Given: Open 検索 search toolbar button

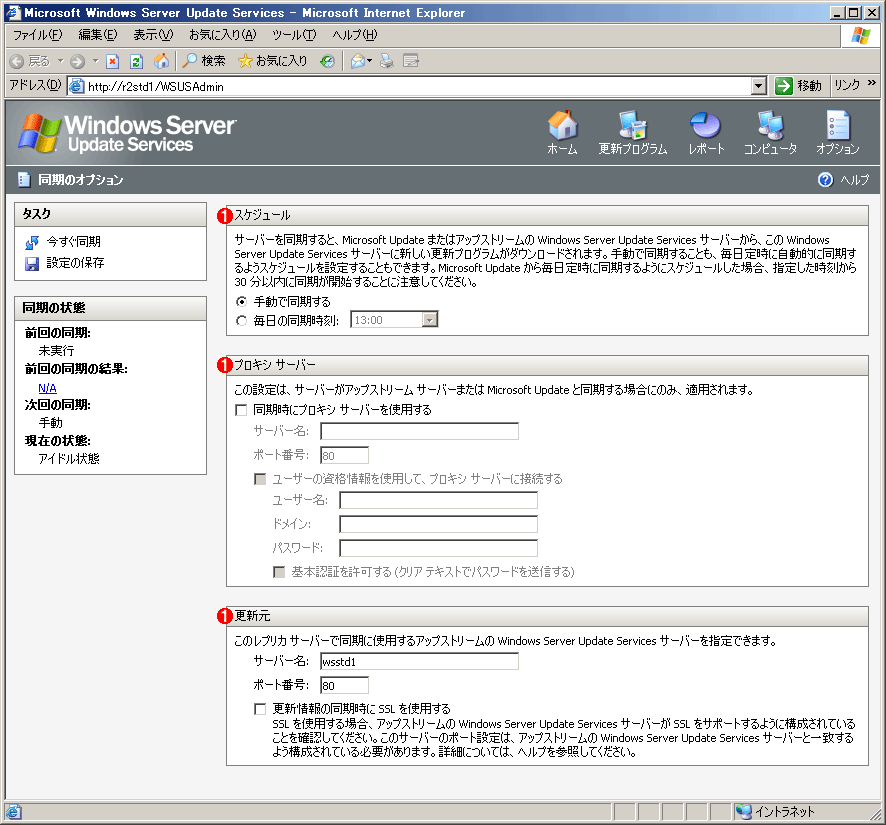Looking at the screenshot, I should coord(205,60).
